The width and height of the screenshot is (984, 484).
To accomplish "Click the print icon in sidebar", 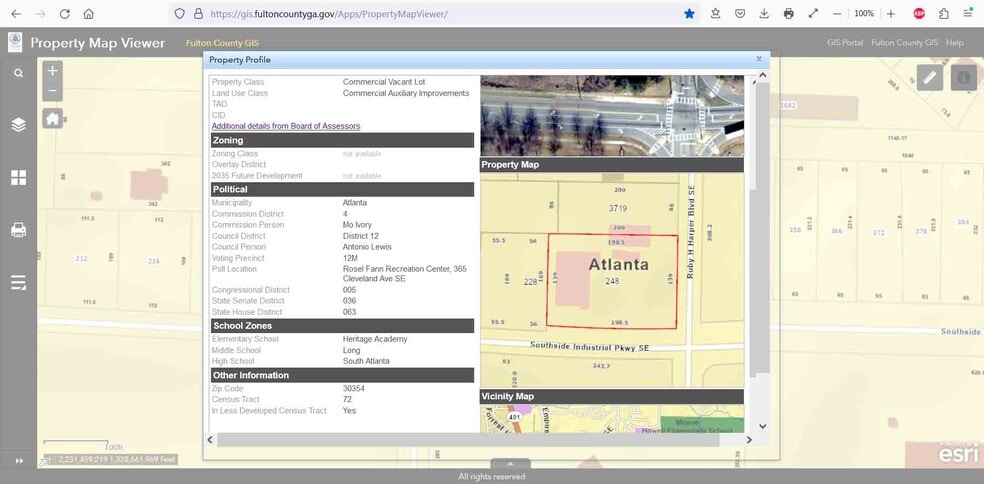I will 18,230.
